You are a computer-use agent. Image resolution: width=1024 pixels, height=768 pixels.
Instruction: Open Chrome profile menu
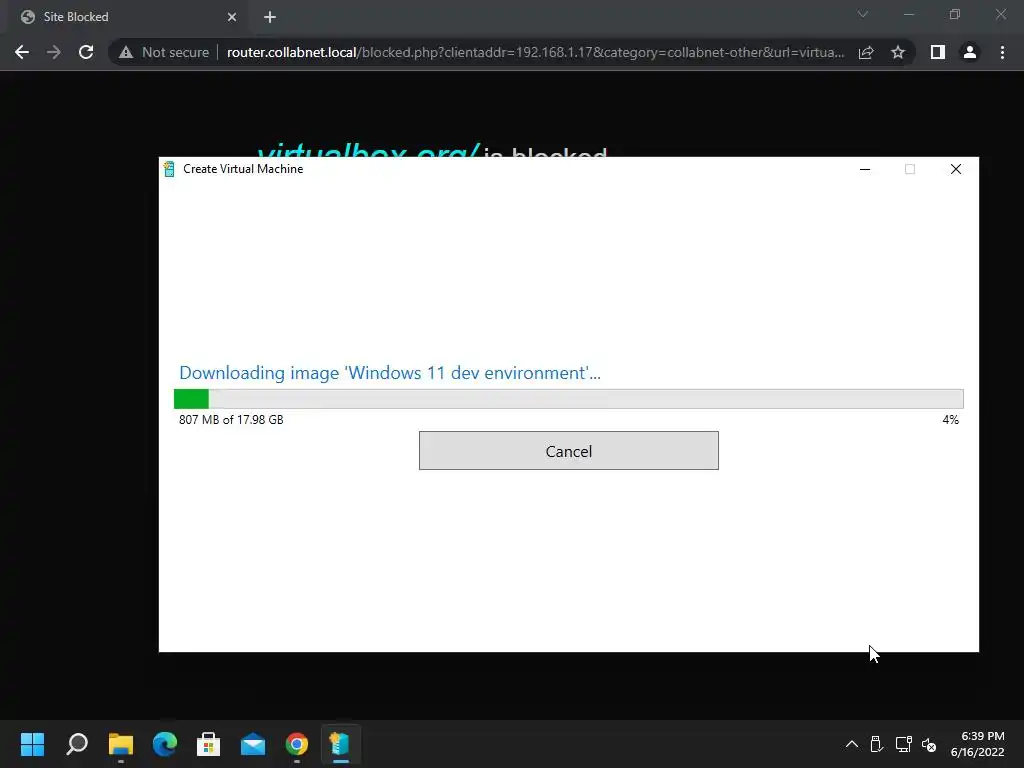click(x=970, y=52)
